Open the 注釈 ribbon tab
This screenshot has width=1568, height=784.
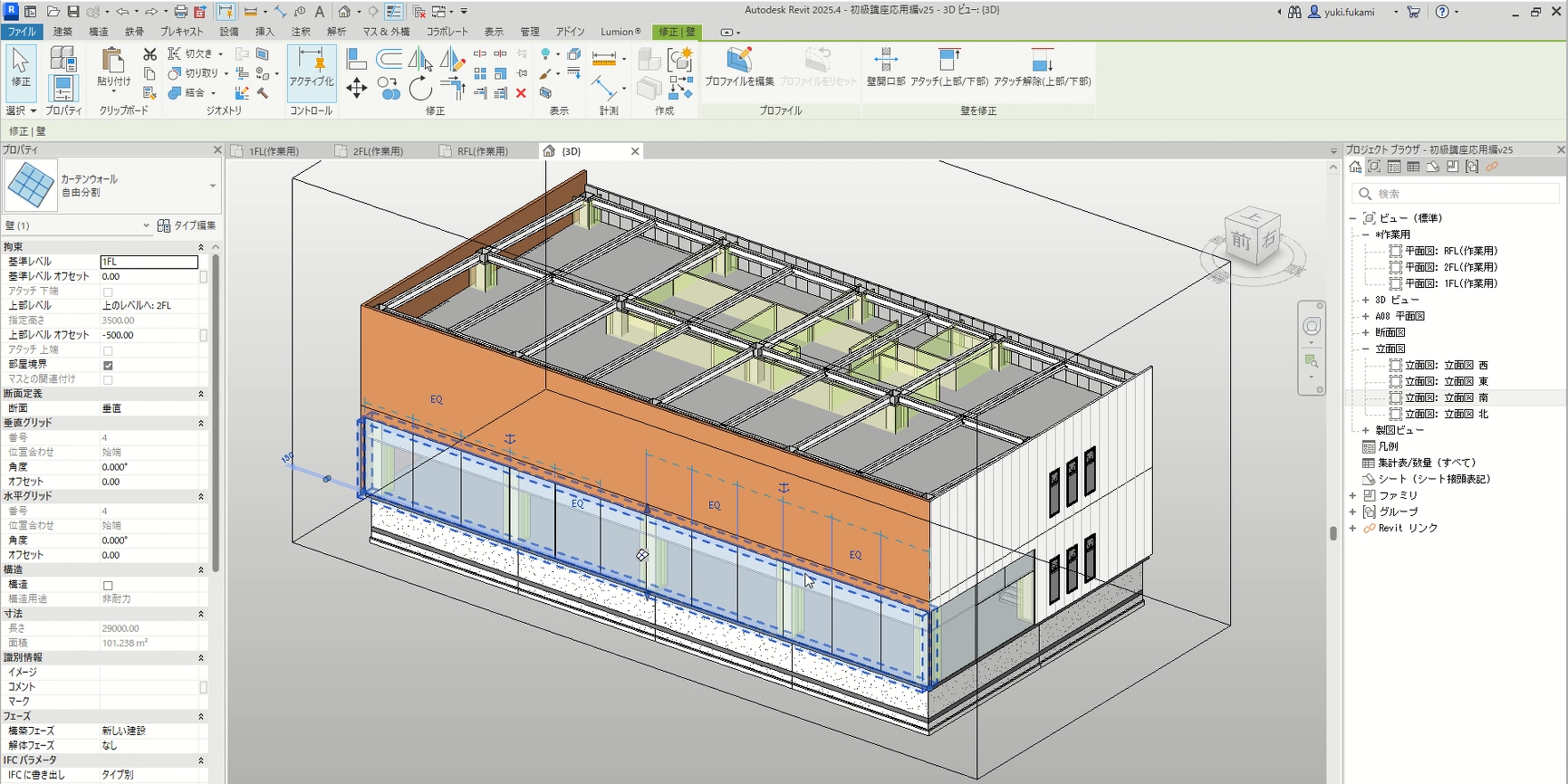tap(301, 32)
